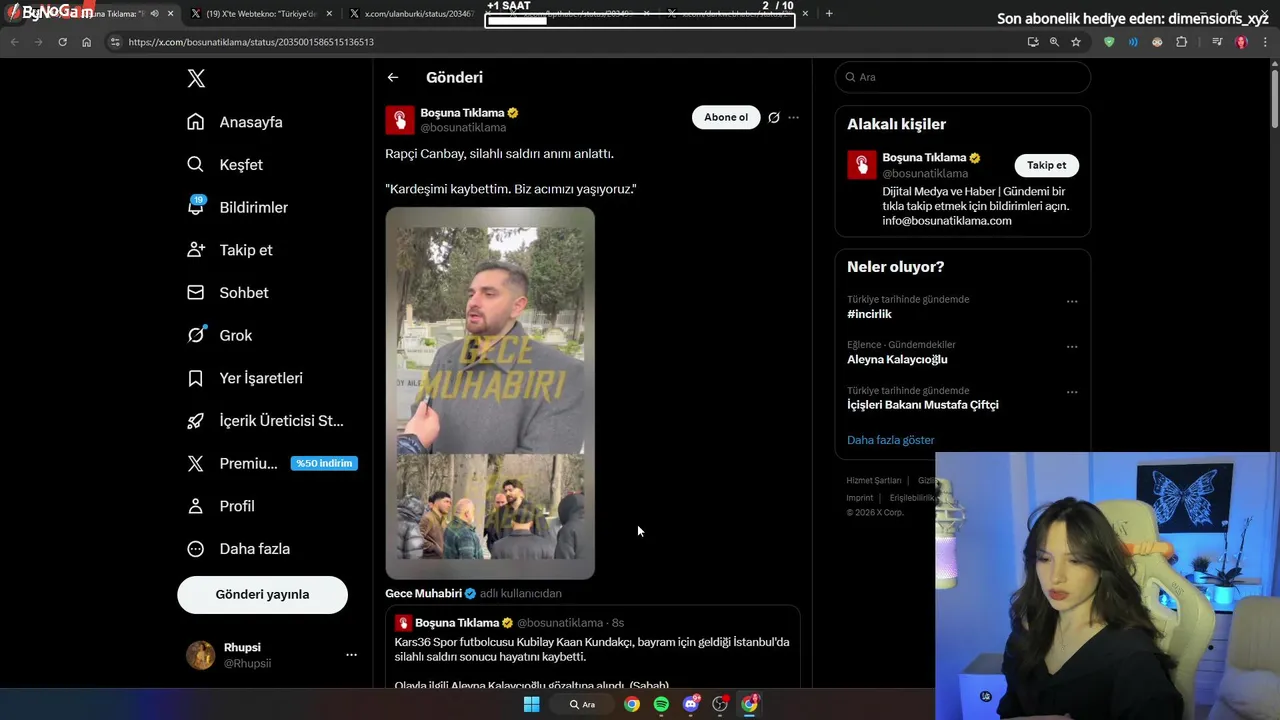The width and height of the screenshot is (1280, 720).
Task: Click the Gönderi yayınla button
Action: click(x=262, y=594)
